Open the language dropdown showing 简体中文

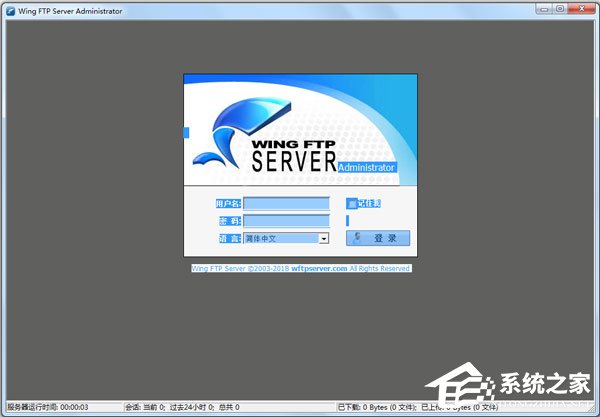coord(286,238)
